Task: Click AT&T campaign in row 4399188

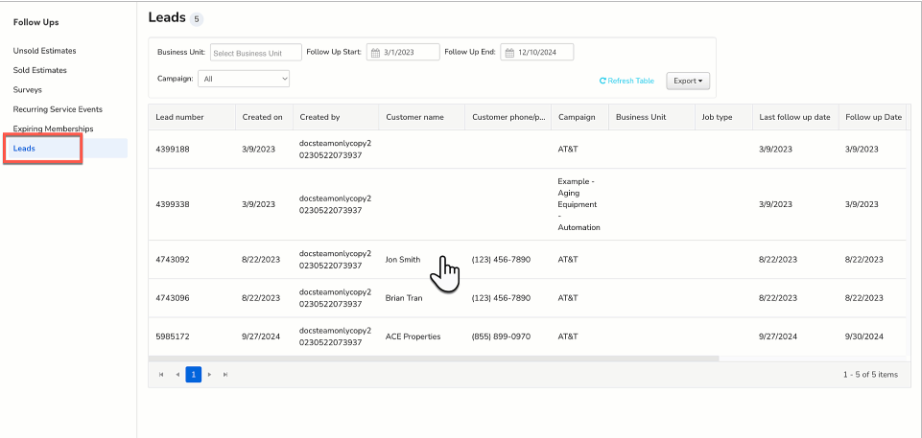Action: pos(567,149)
